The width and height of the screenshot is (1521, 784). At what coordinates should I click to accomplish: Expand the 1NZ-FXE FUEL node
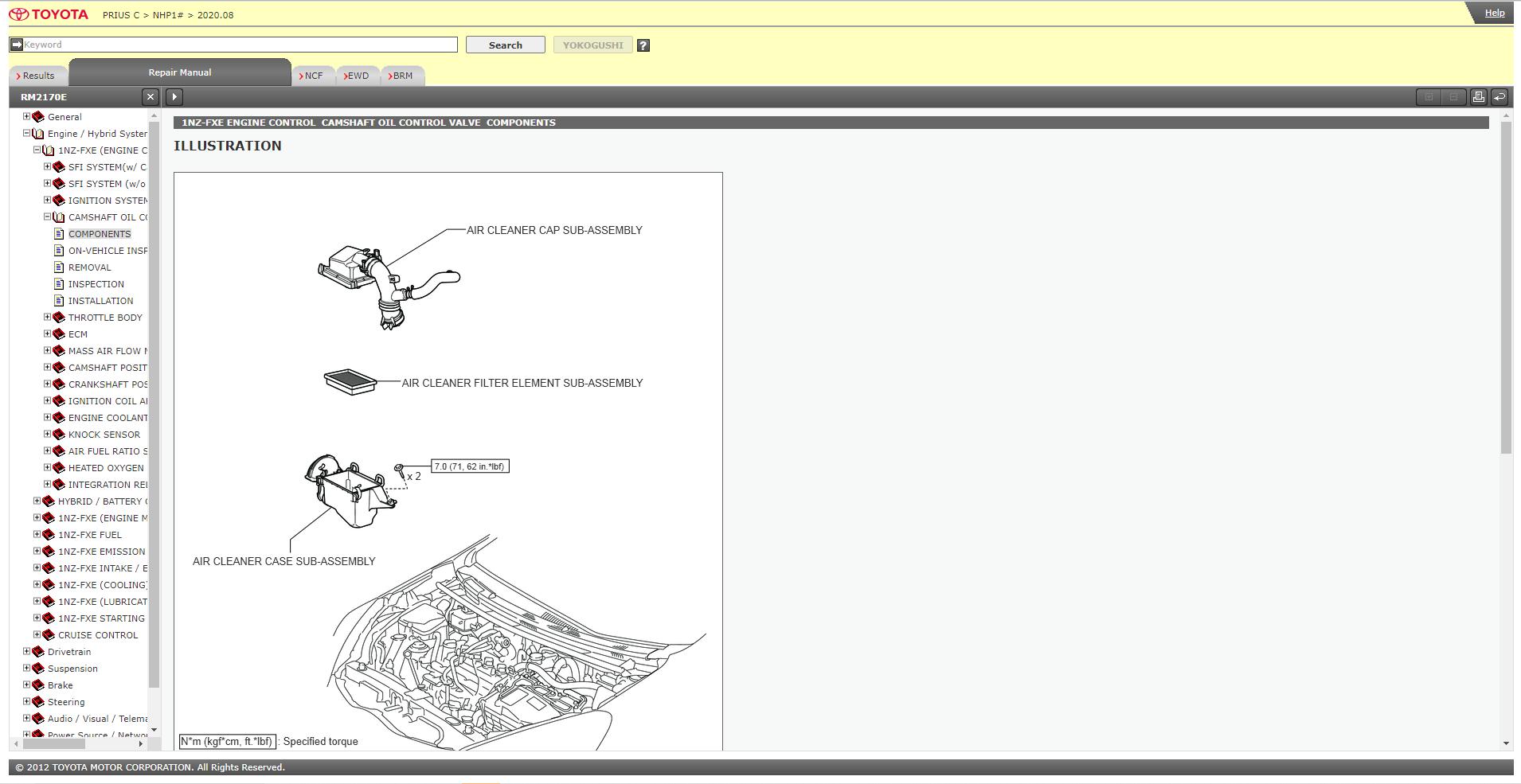(x=37, y=534)
